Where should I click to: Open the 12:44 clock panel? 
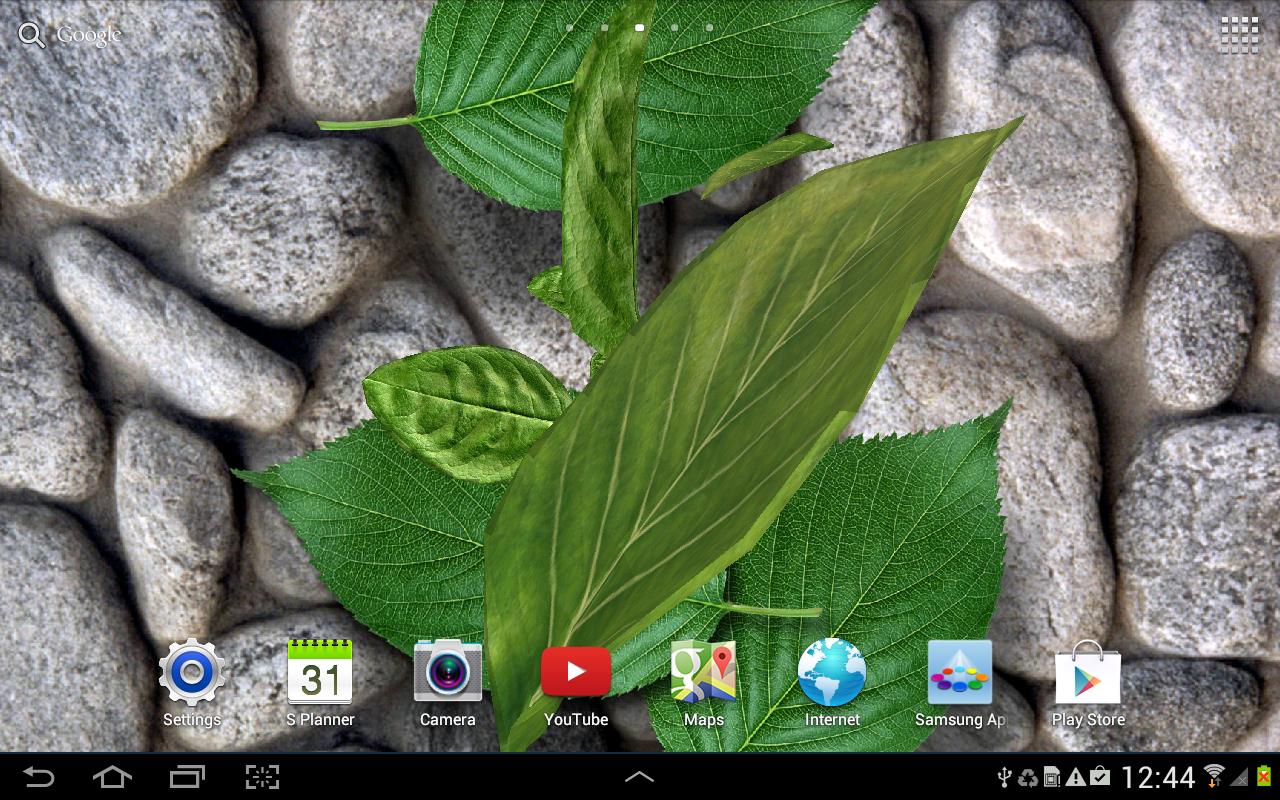click(x=1158, y=777)
